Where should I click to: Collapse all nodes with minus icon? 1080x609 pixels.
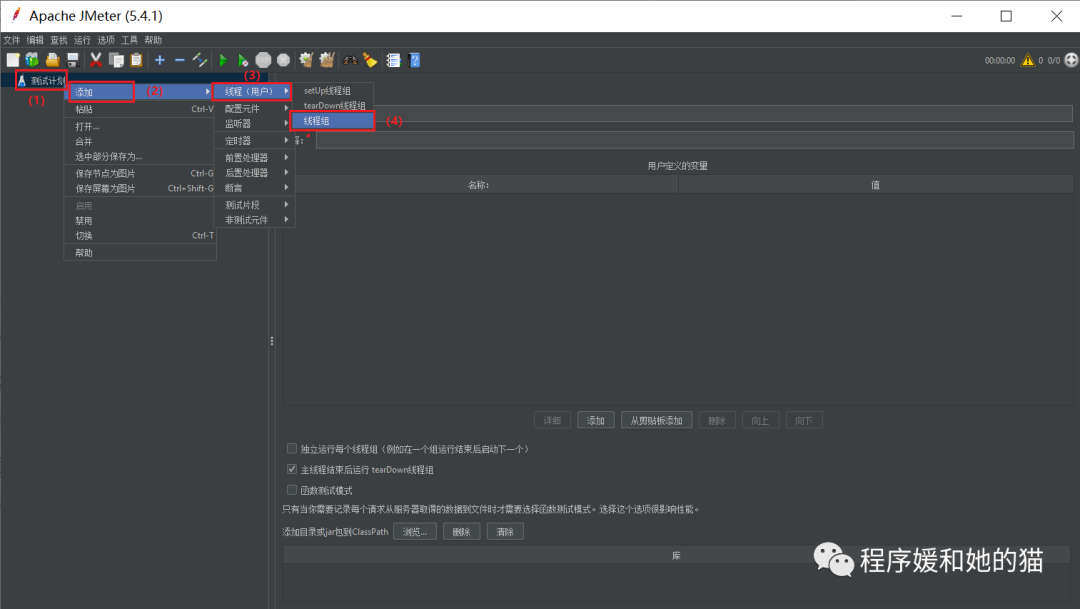180,60
